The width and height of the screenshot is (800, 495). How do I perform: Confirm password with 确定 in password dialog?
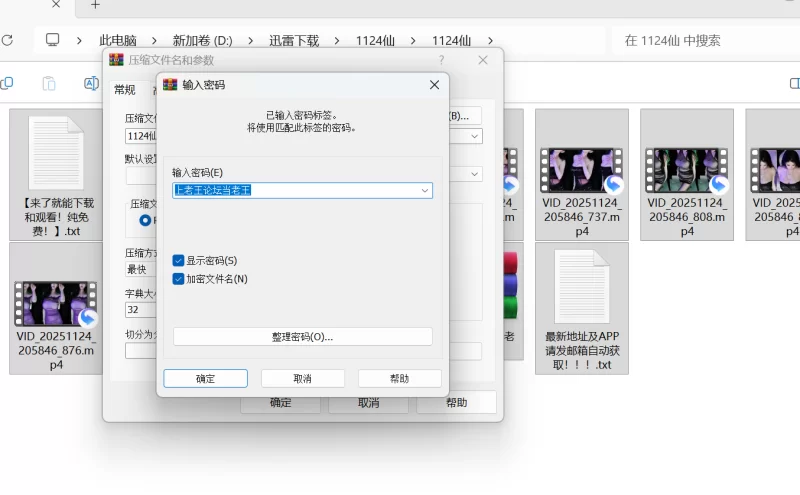(x=206, y=379)
